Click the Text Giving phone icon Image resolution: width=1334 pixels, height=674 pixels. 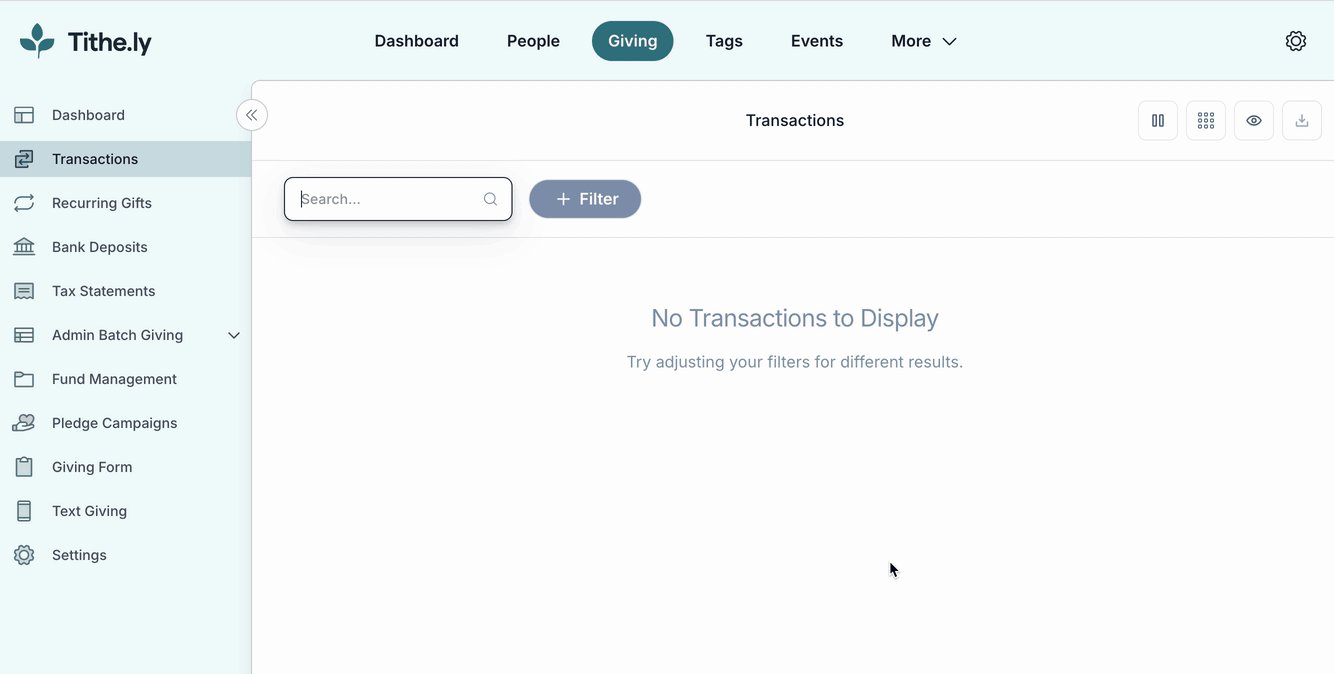(x=24, y=511)
